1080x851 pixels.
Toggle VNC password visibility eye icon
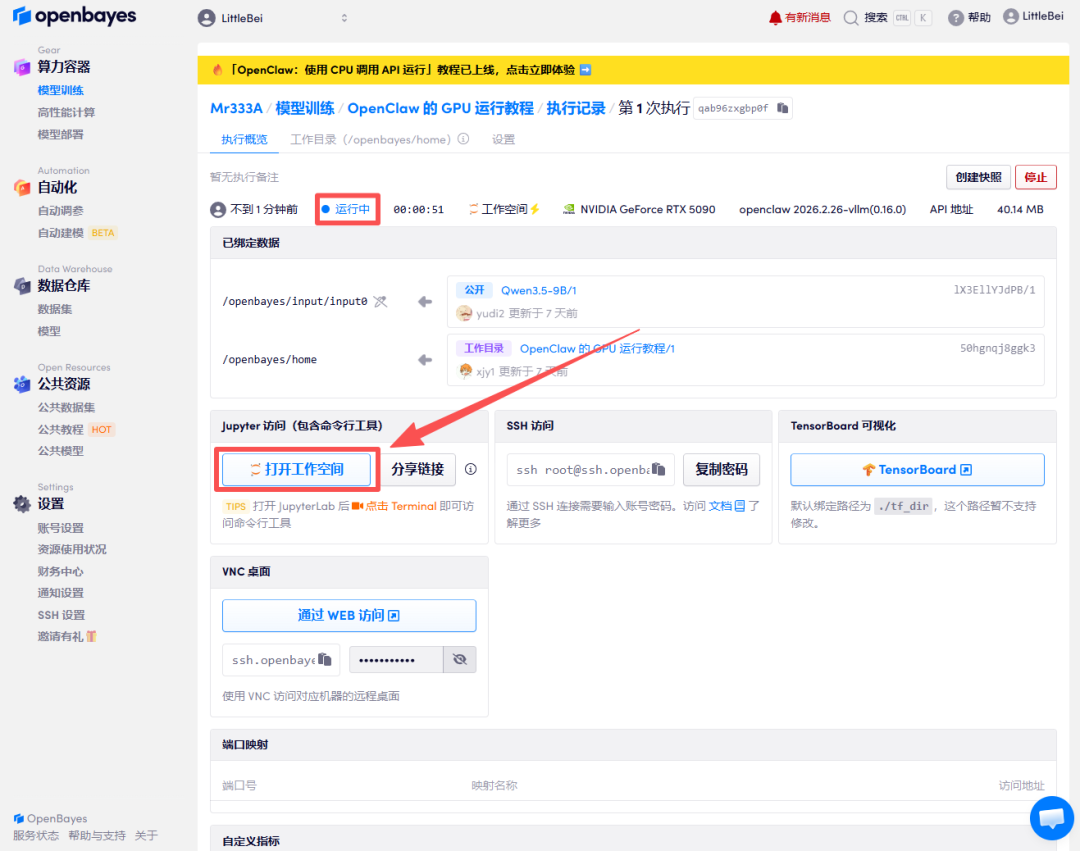[x=459, y=660]
